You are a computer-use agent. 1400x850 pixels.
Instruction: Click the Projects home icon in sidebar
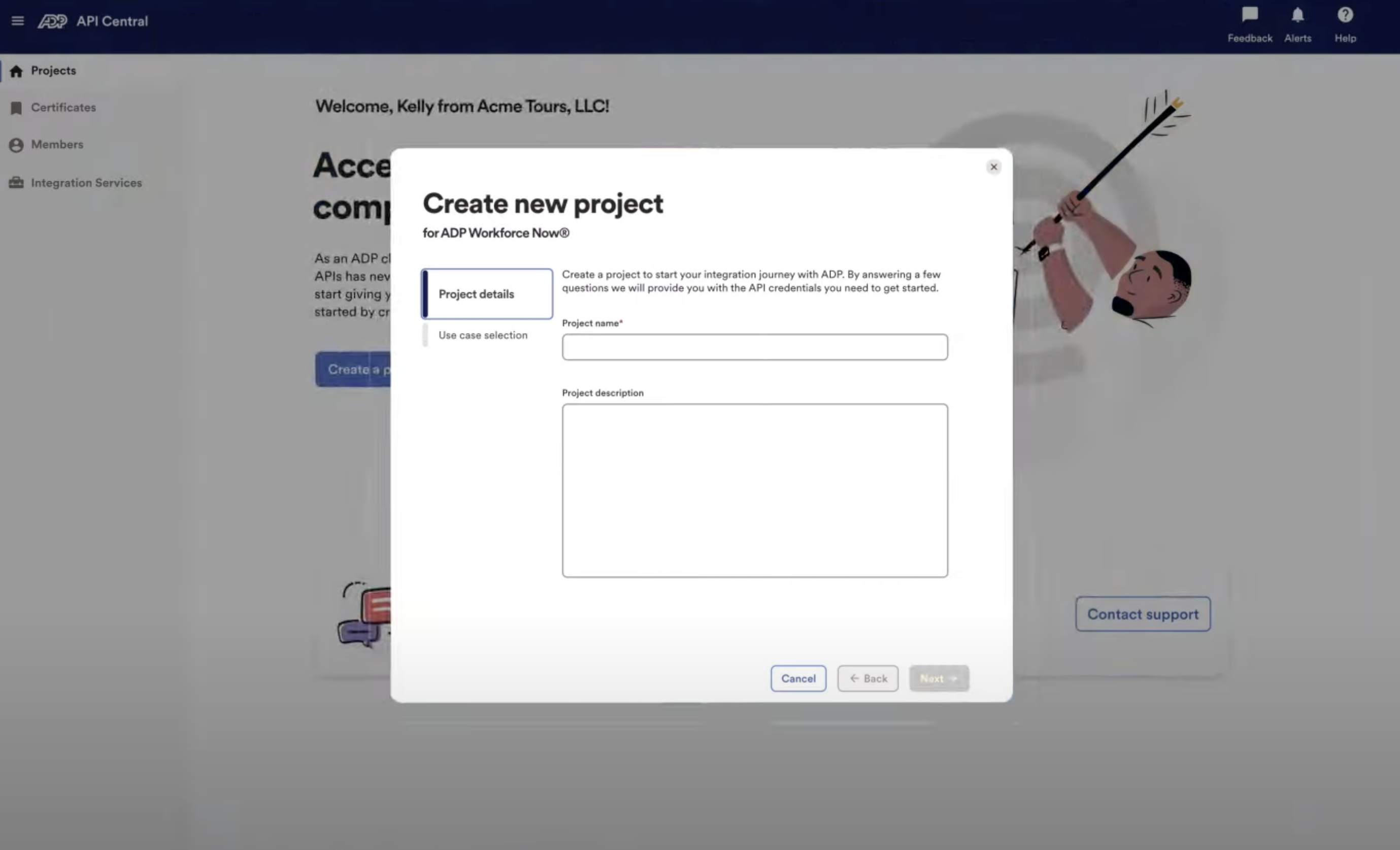(x=16, y=71)
